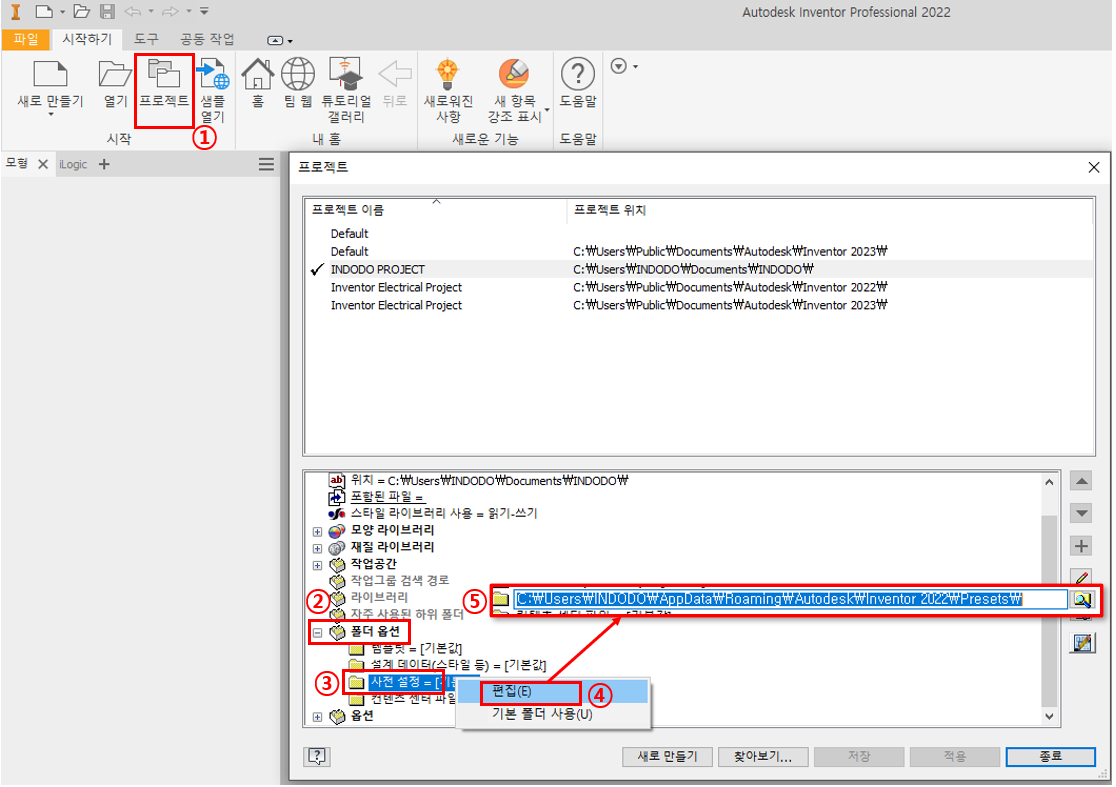The image size is (1116, 787).
Task: Switch to 공동 작업 ribbon tab
Action: (x=207, y=39)
